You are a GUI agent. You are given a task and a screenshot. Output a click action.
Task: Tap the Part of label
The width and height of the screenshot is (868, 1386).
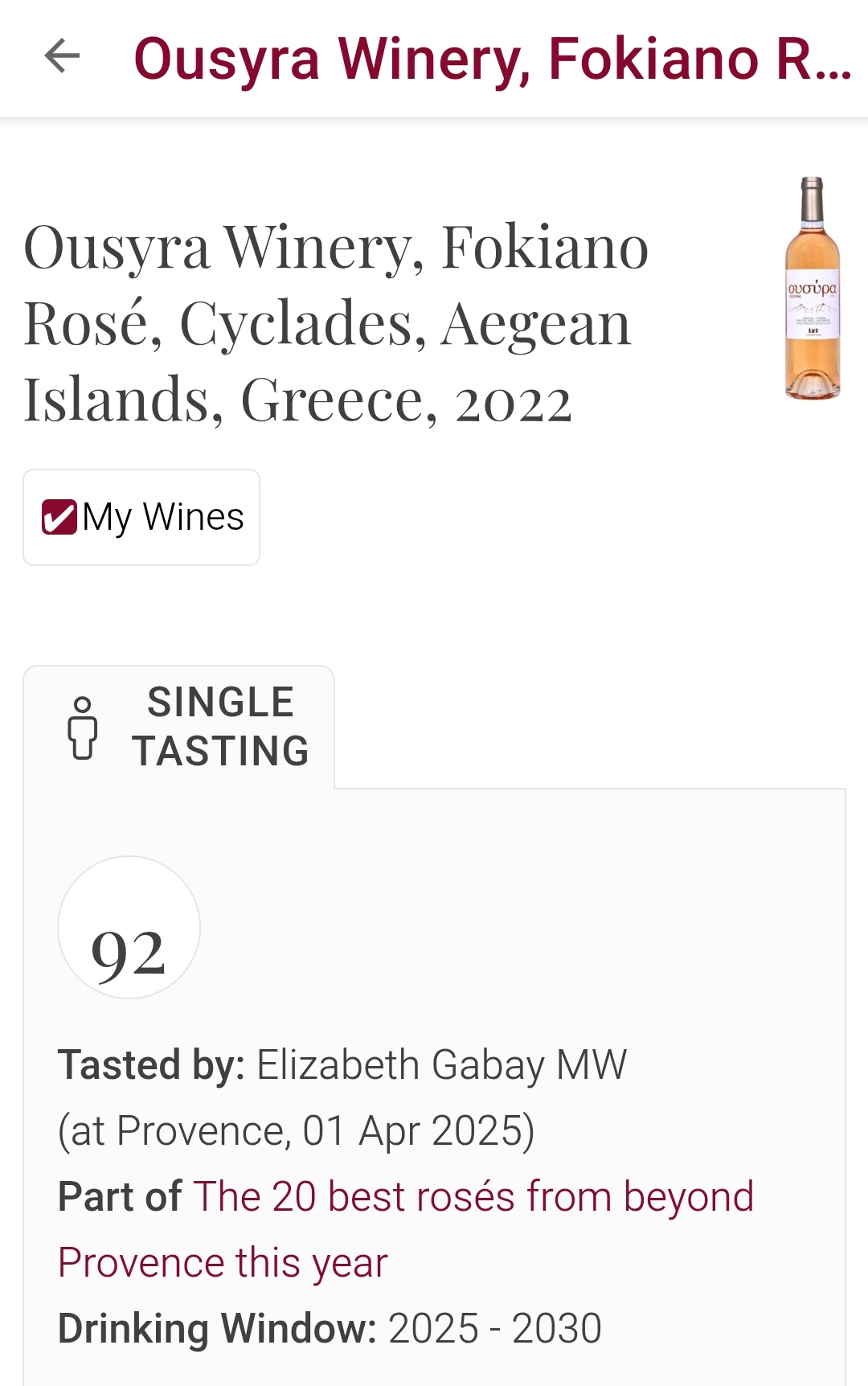click(x=120, y=1196)
